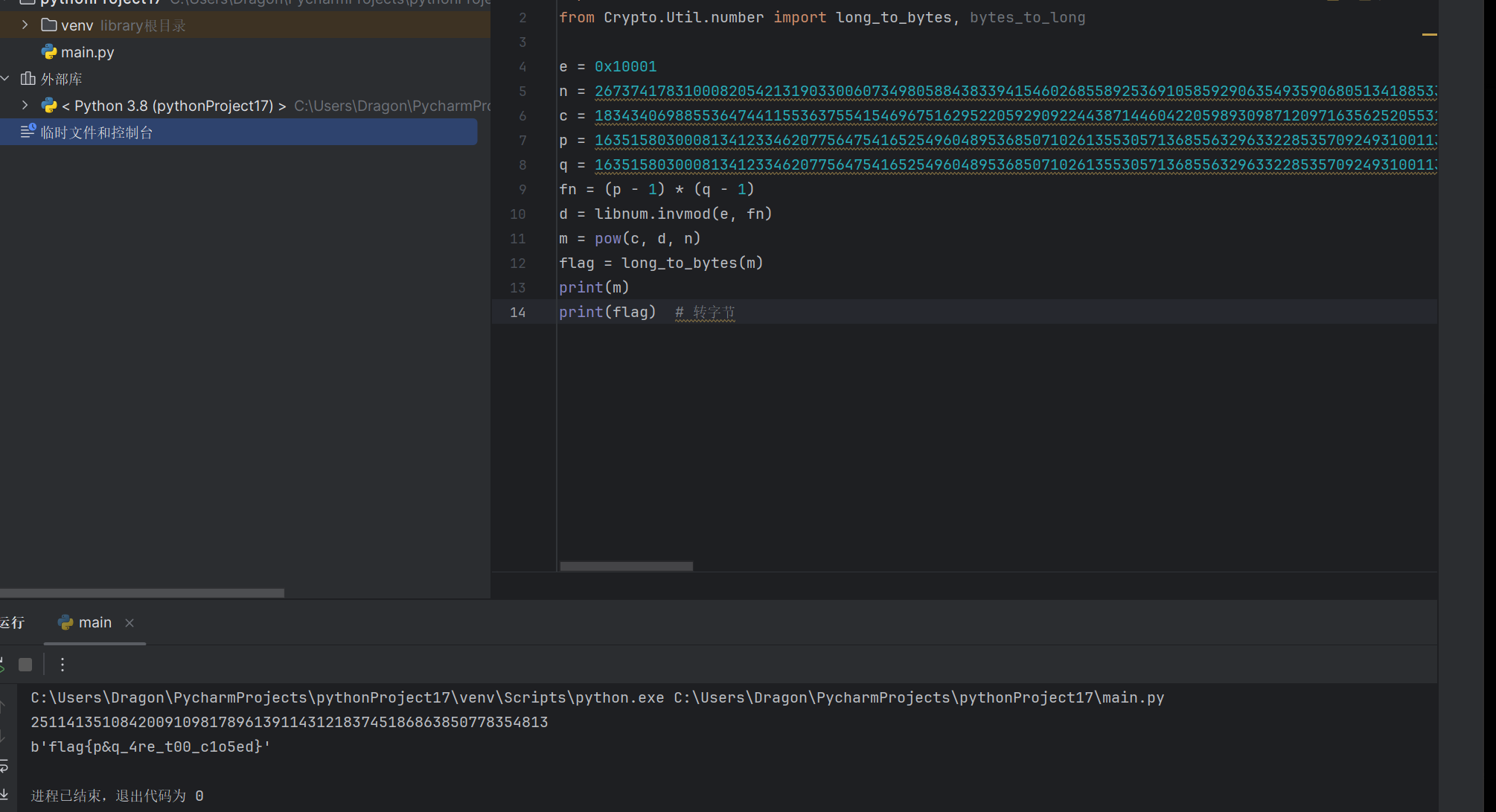Click the scratches and consoles icon

(x=28, y=132)
